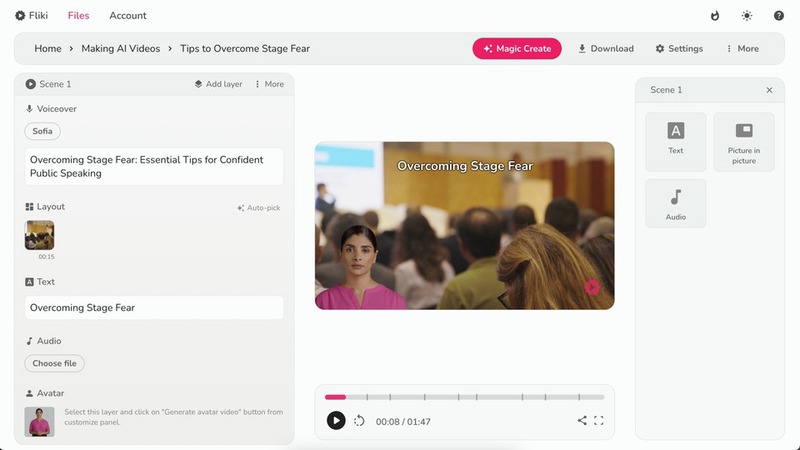Click the video title overlay text
800x450 pixels.
[465, 166]
